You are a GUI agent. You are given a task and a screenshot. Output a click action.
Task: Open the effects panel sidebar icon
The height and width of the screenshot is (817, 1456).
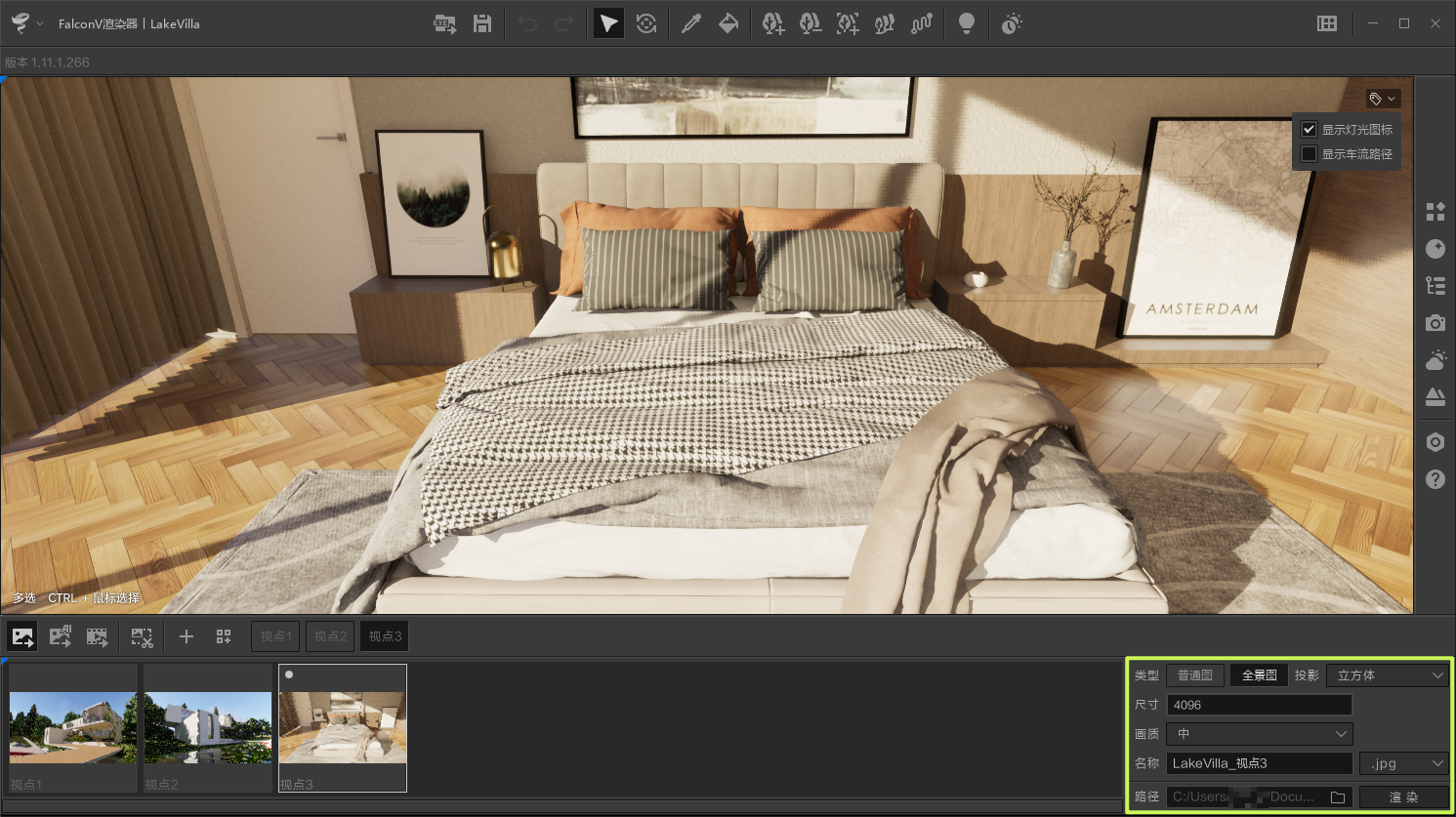[x=1435, y=249]
